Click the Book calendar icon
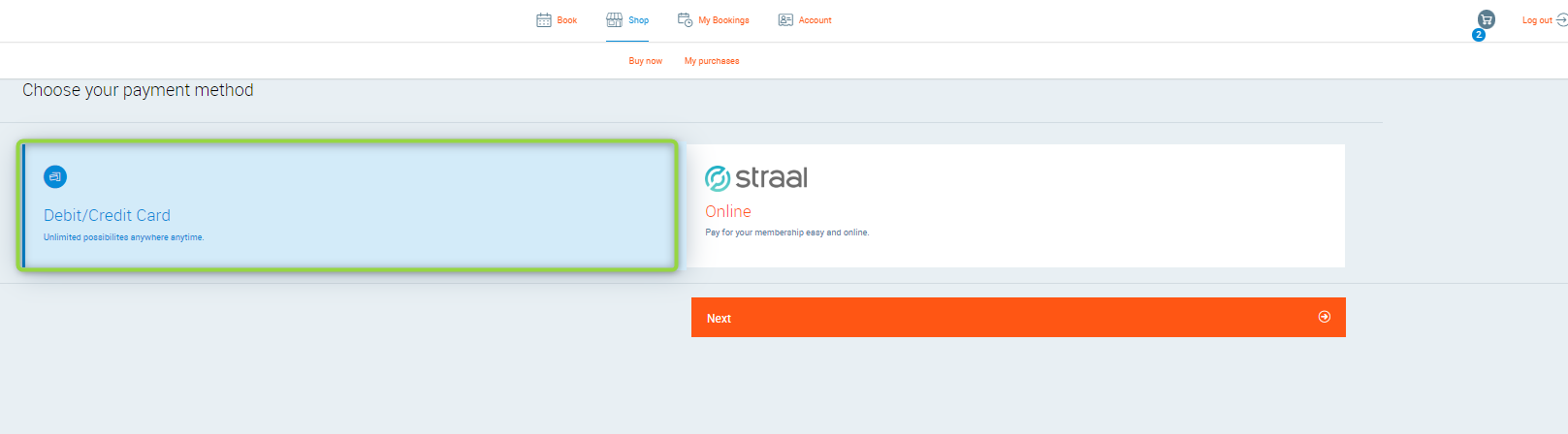The height and width of the screenshot is (434, 1568). tap(544, 20)
